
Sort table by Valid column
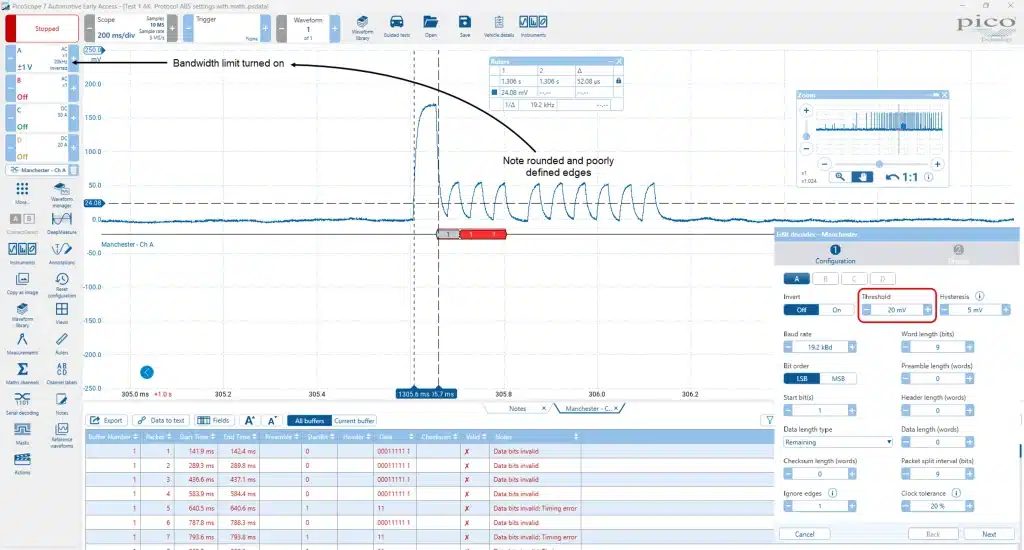[473, 436]
